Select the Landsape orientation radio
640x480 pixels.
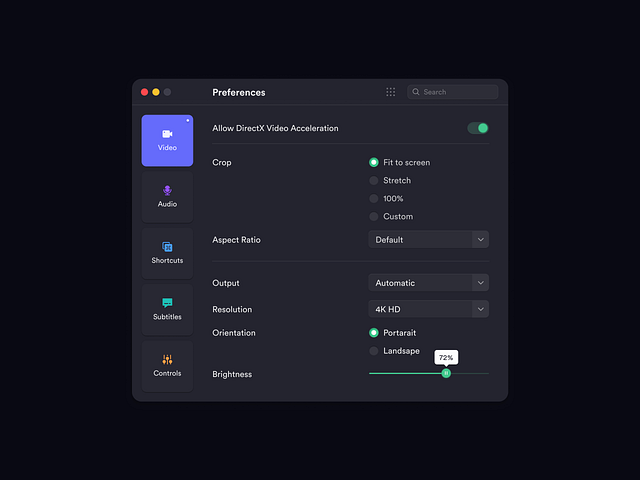(x=373, y=351)
